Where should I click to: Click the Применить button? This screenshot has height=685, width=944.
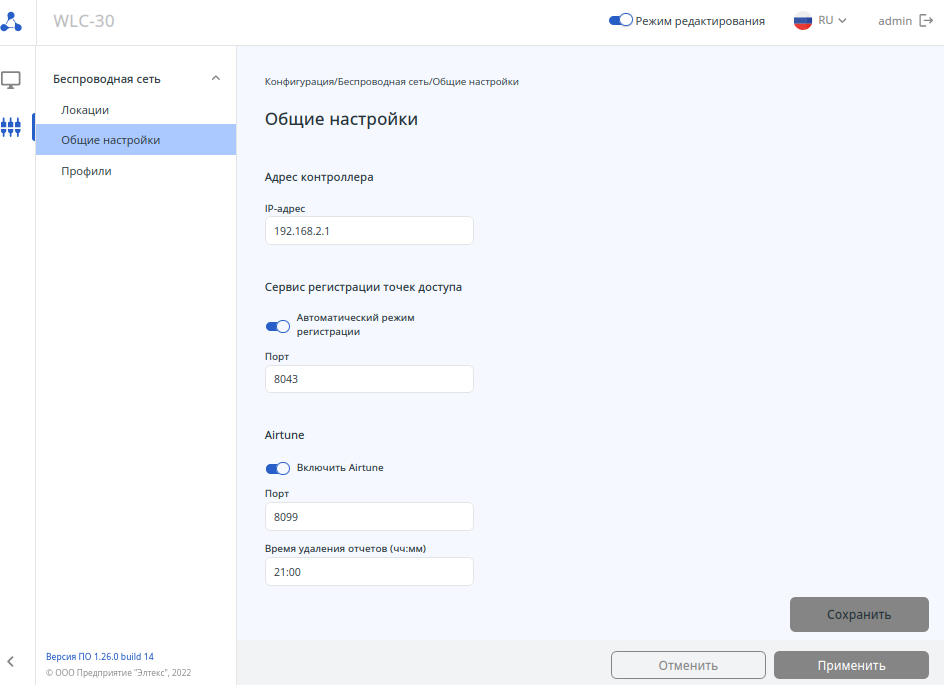click(851, 665)
